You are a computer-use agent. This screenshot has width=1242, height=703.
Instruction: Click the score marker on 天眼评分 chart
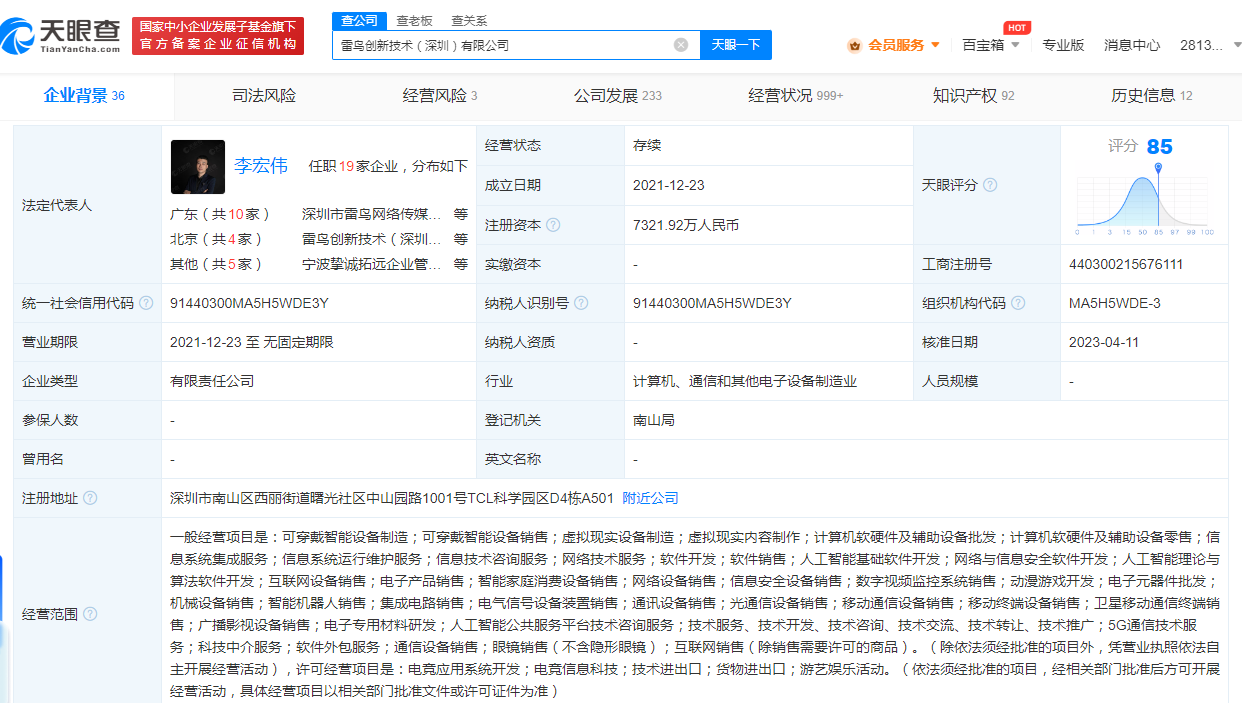[x=1158, y=168]
